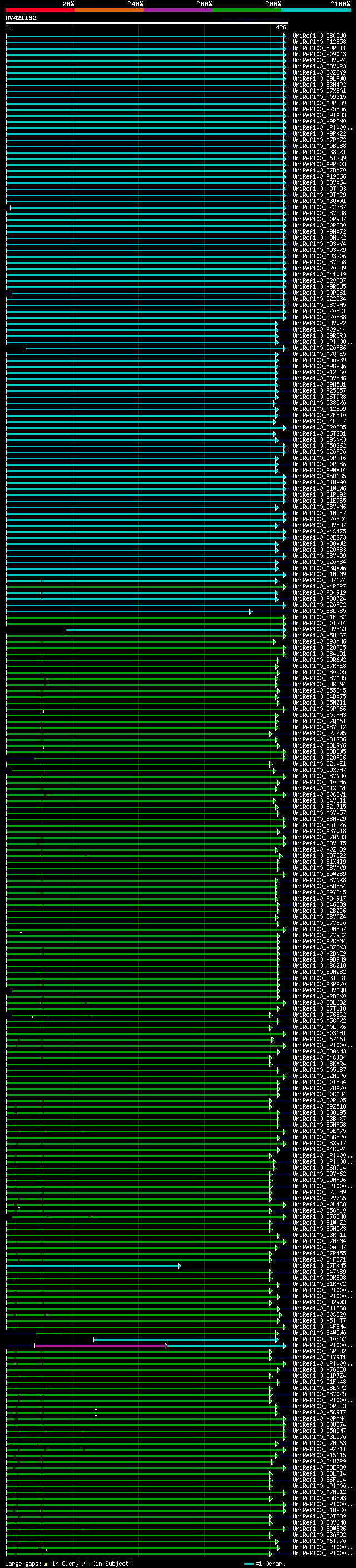356x1568 pixels.
Task: Select UniRef100_Q8L682 label
Action: [319, 1002]
